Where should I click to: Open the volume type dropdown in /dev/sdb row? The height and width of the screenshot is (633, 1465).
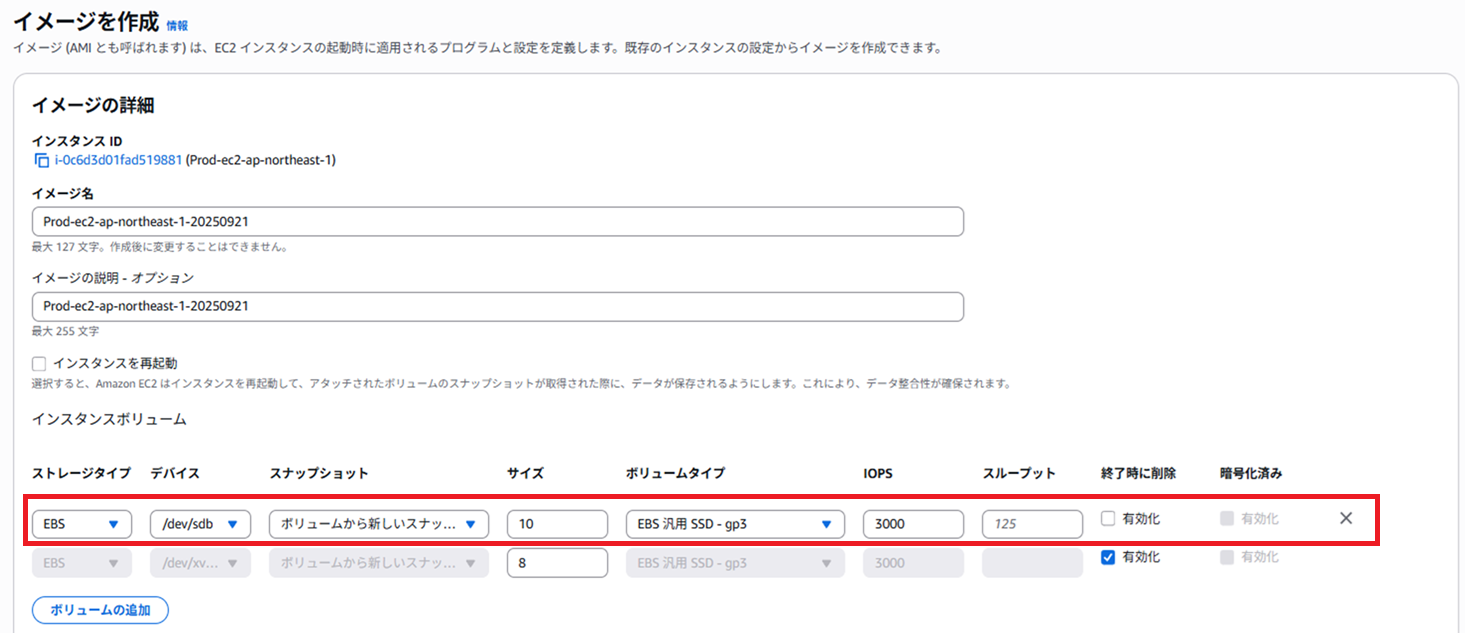pyautogui.click(x=735, y=524)
